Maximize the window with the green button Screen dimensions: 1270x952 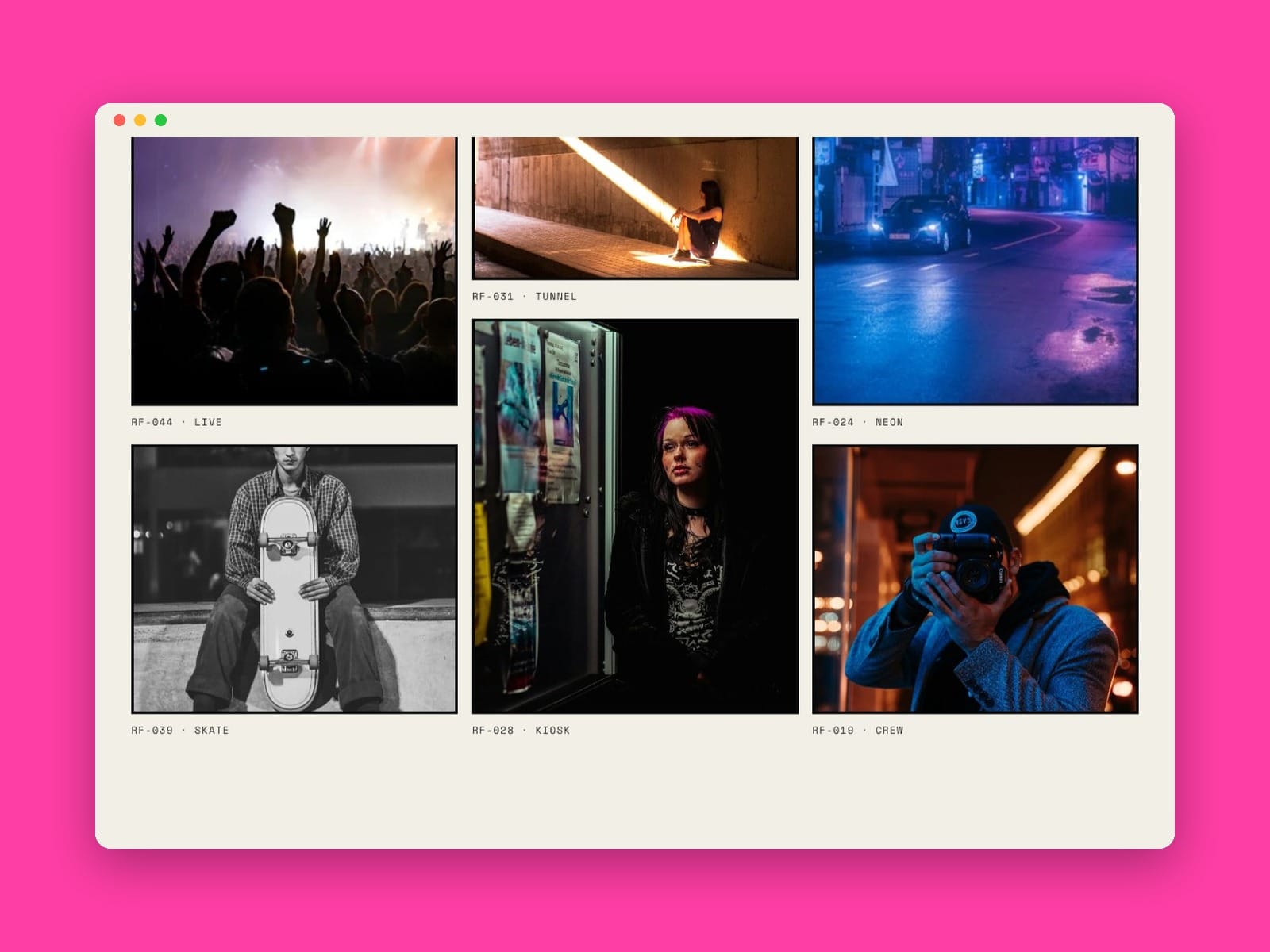click(x=160, y=120)
